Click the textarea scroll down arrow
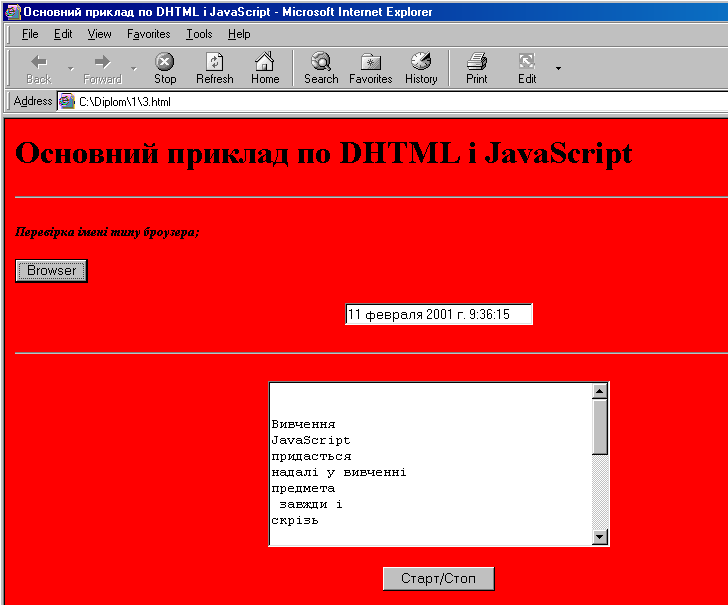 600,537
